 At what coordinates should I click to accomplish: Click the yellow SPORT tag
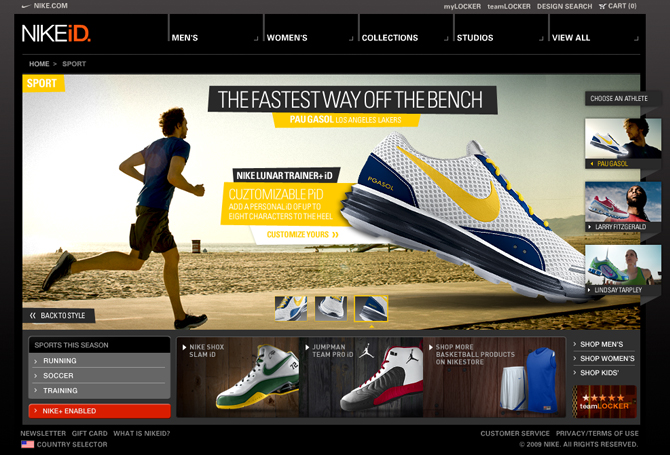tap(43, 83)
